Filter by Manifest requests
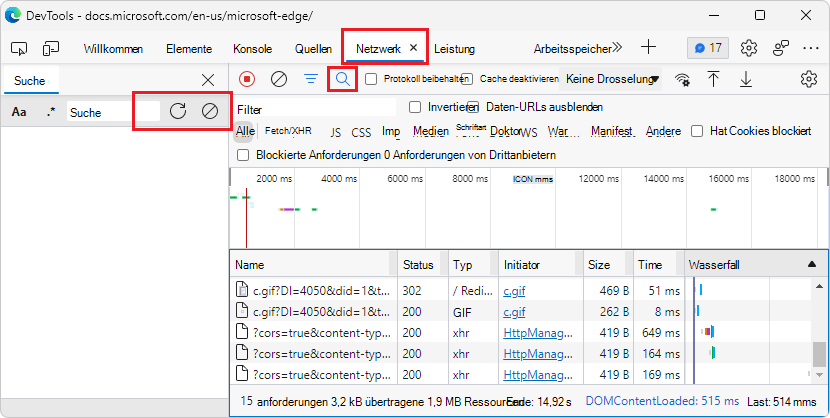Image resolution: width=830 pixels, height=418 pixels. click(612, 131)
